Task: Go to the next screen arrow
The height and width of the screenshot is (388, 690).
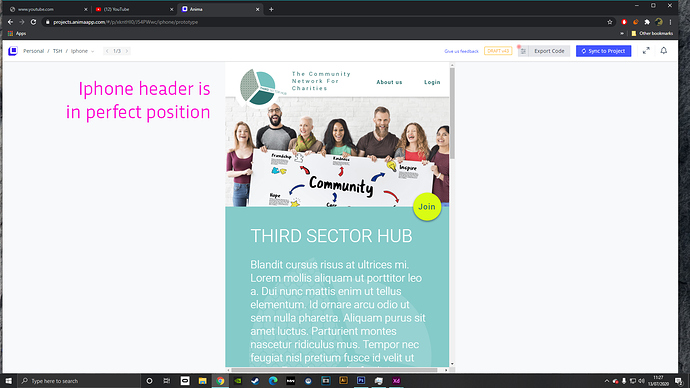Action: tap(127, 51)
